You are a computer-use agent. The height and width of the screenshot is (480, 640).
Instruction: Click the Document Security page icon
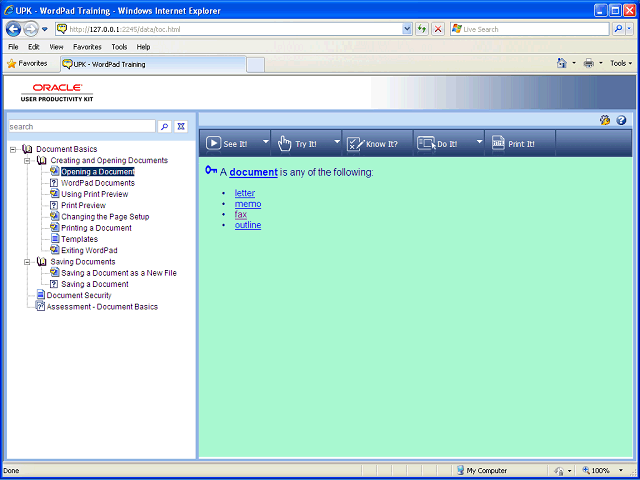40,295
